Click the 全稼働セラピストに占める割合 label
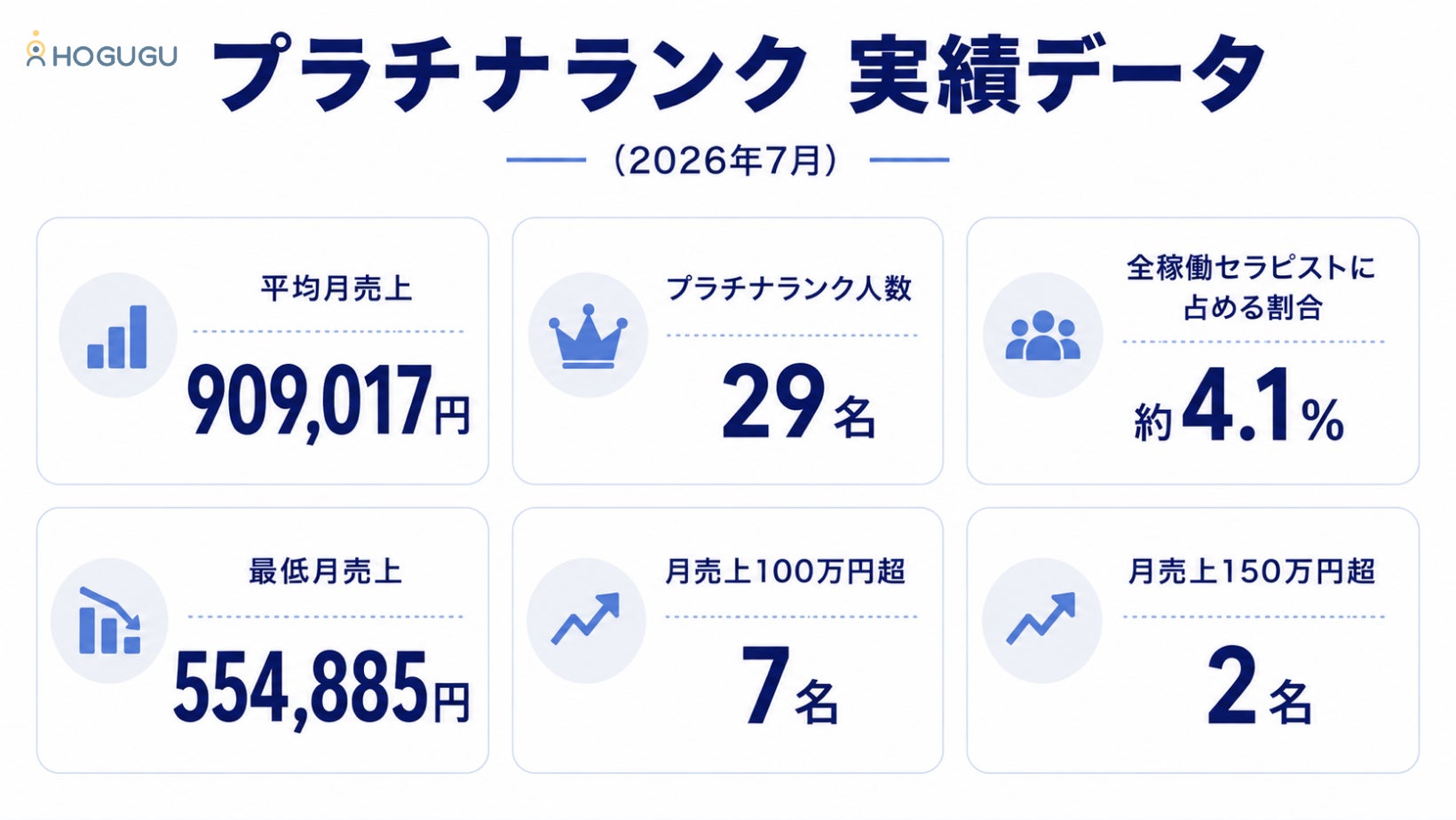This screenshot has height=820, width=1456. point(1252,288)
